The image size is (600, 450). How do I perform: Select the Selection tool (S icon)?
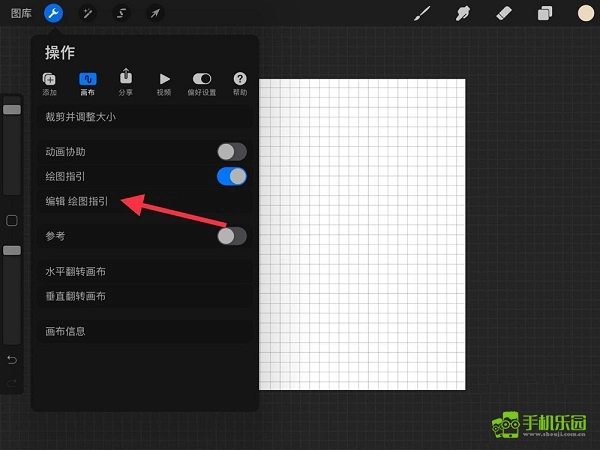pos(121,13)
